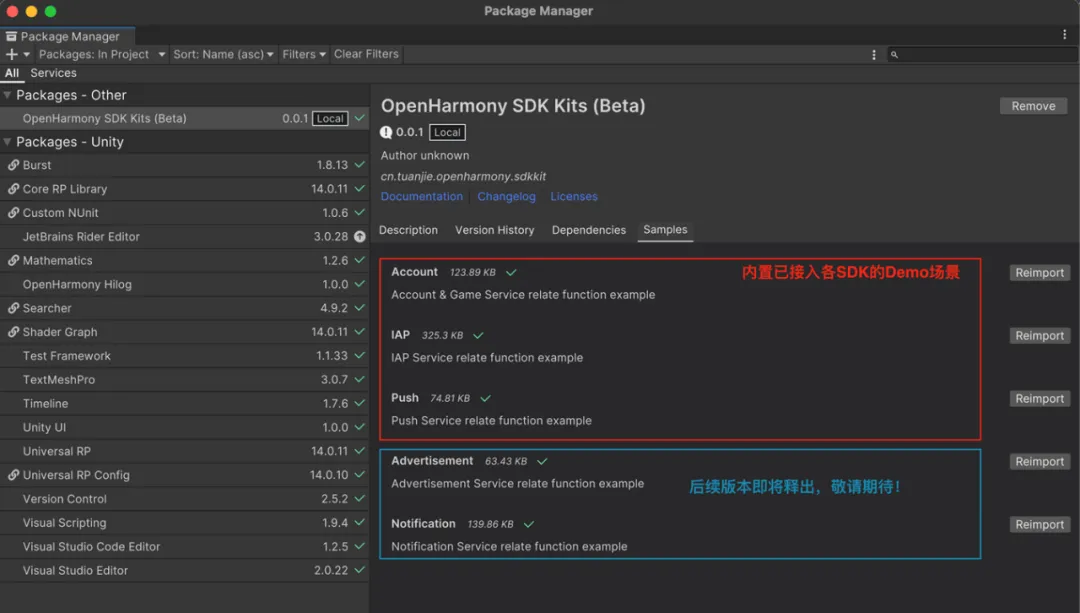Select the OpenHarmony Hilog package

(x=185, y=284)
